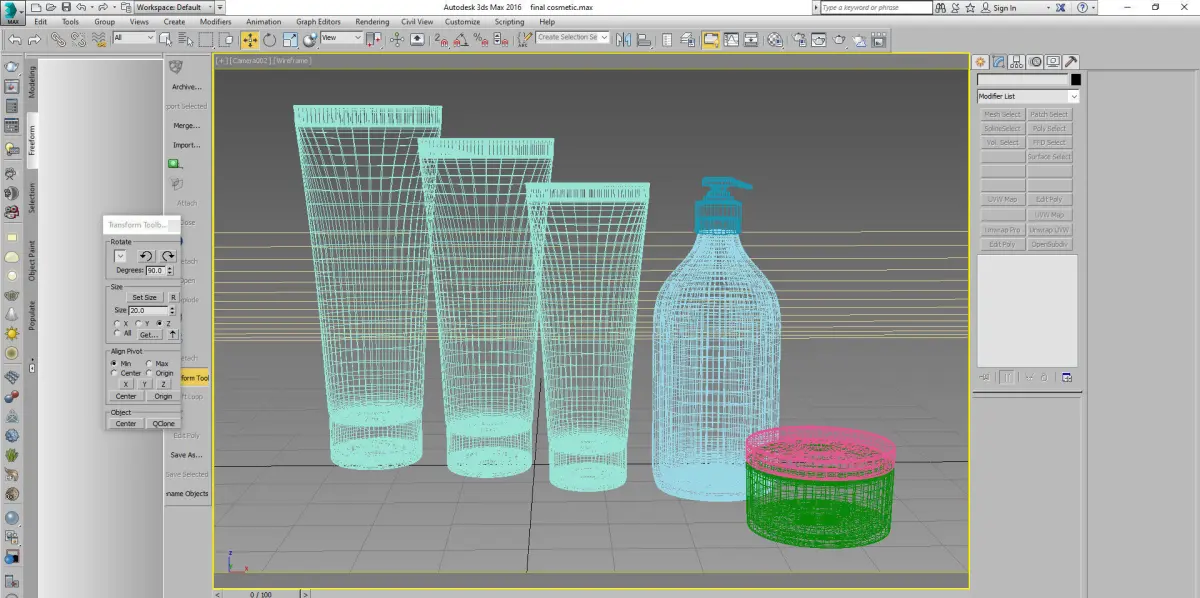Activate the Select and Uniform Scale tool
The width and height of the screenshot is (1200, 598).
(x=290, y=40)
